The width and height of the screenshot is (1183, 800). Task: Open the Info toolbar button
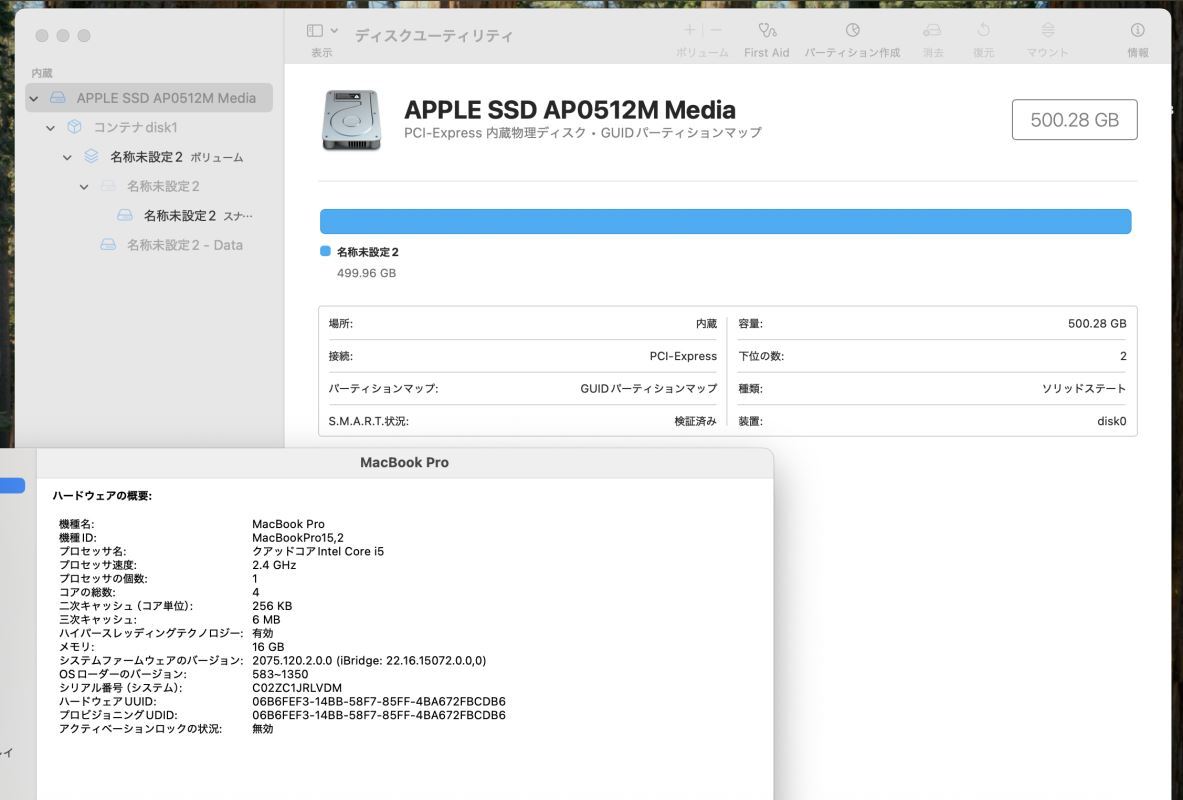(1137, 31)
